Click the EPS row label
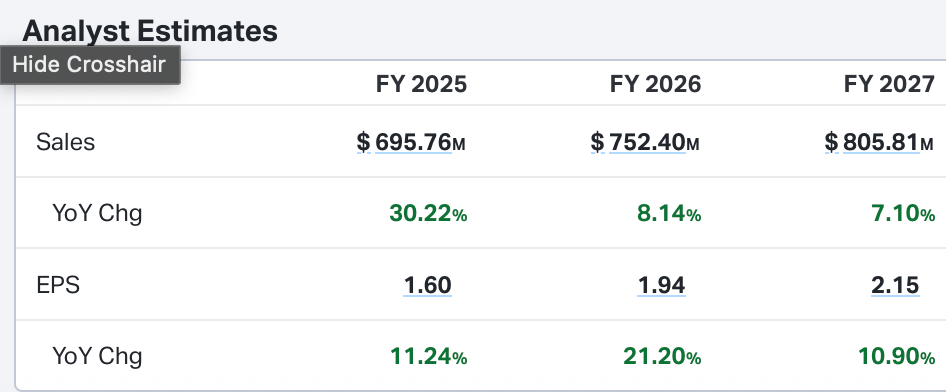Viewport: 946px width, 392px height. pyautogui.click(x=58, y=285)
